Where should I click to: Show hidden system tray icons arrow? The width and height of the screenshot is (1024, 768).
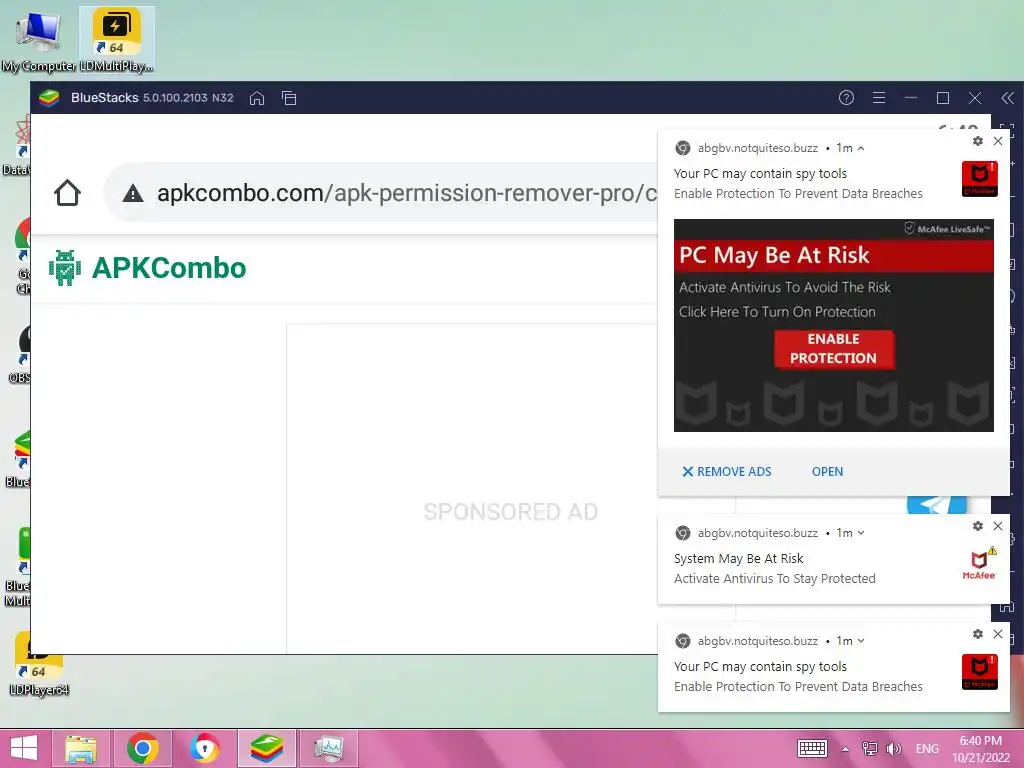tap(845, 749)
